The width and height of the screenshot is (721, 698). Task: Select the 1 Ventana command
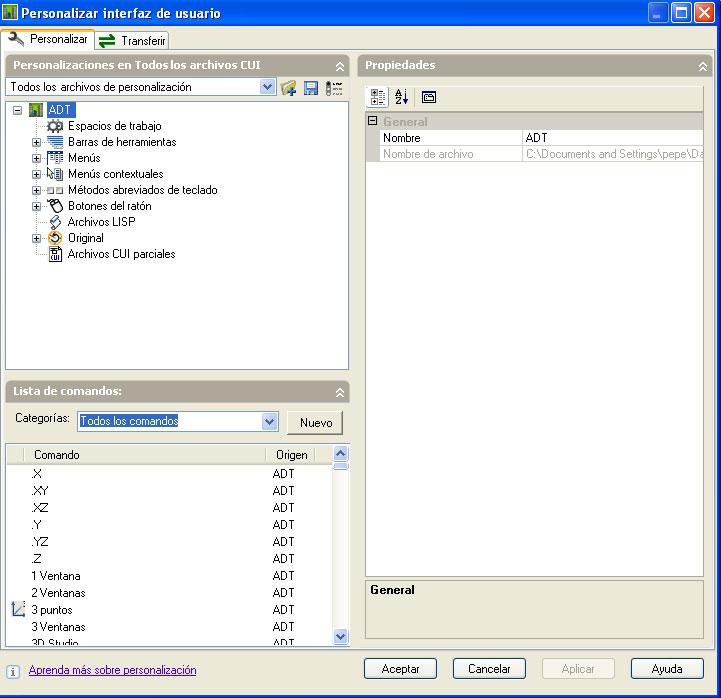[169, 576]
